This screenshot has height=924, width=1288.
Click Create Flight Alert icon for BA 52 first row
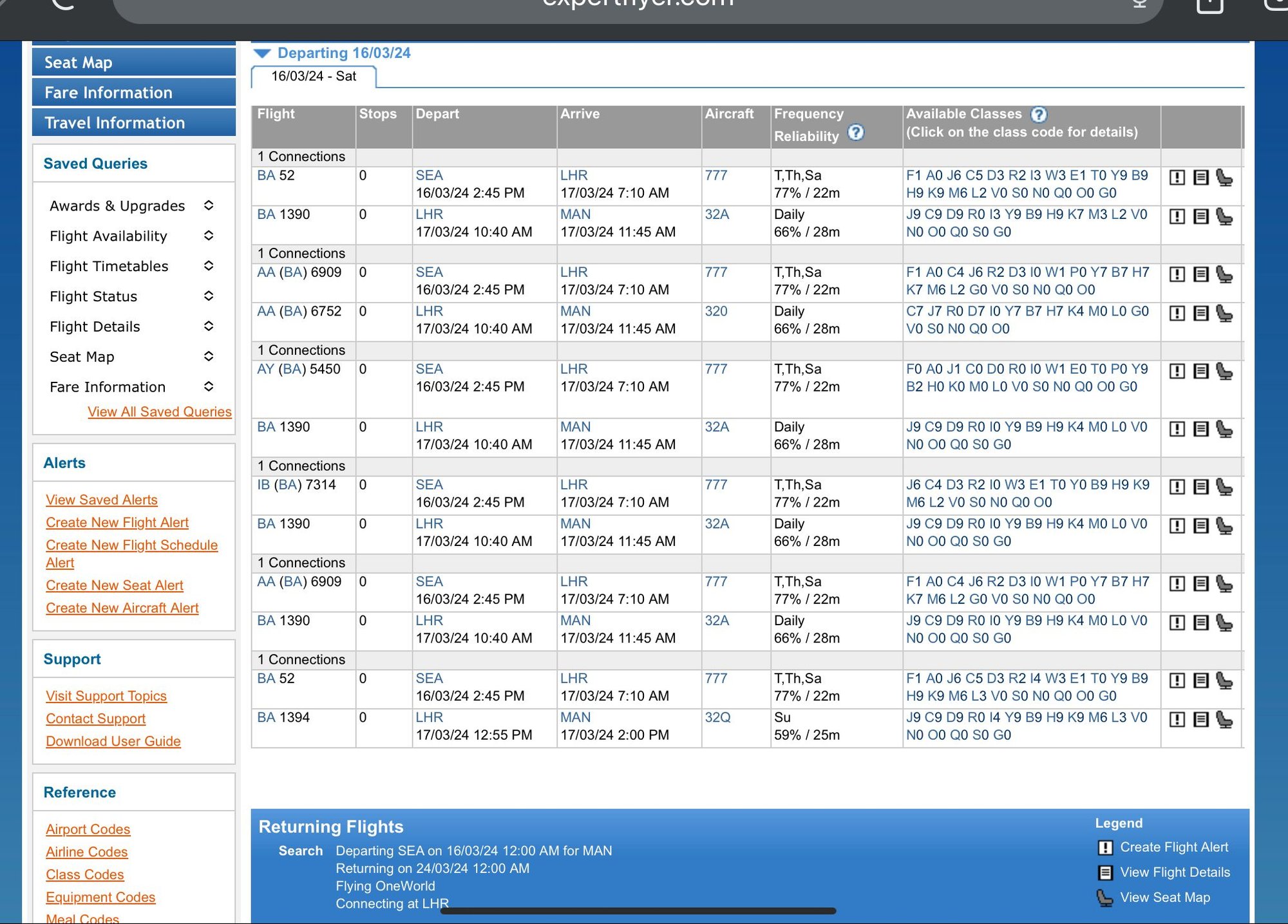point(1177,178)
